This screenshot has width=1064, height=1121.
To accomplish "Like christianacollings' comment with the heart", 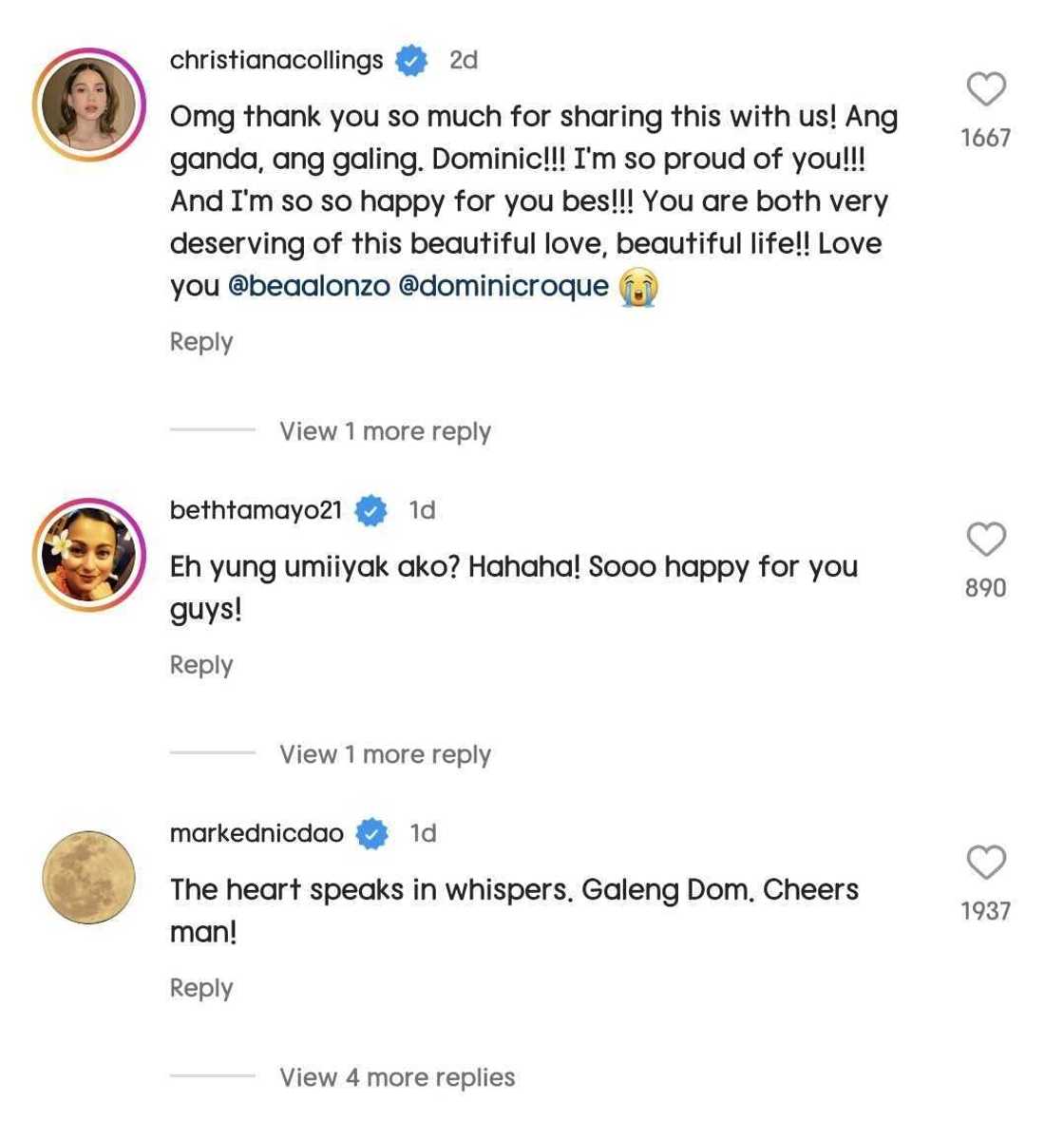I will coord(986,89).
